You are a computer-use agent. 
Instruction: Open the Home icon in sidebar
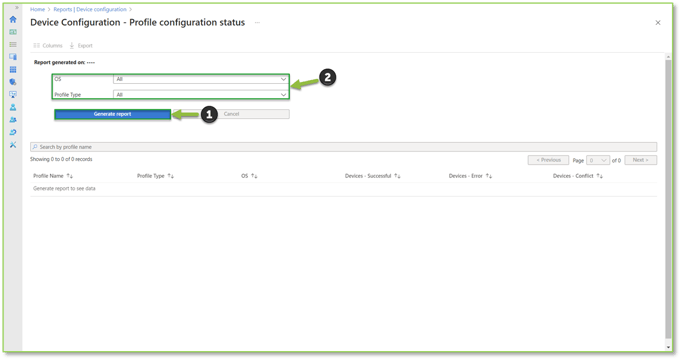coord(13,20)
